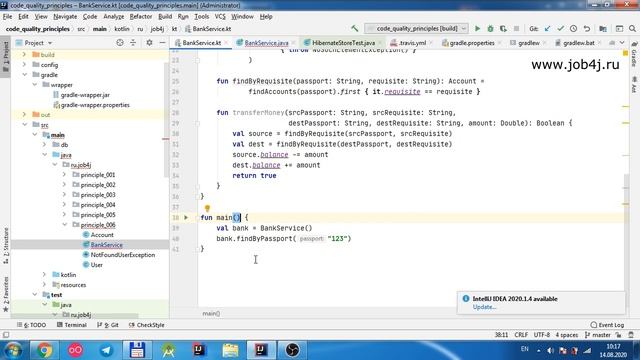The height and width of the screenshot is (360, 640).
Task: Click kotlin in the breadcrumb path
Action: tap(122, 29)
